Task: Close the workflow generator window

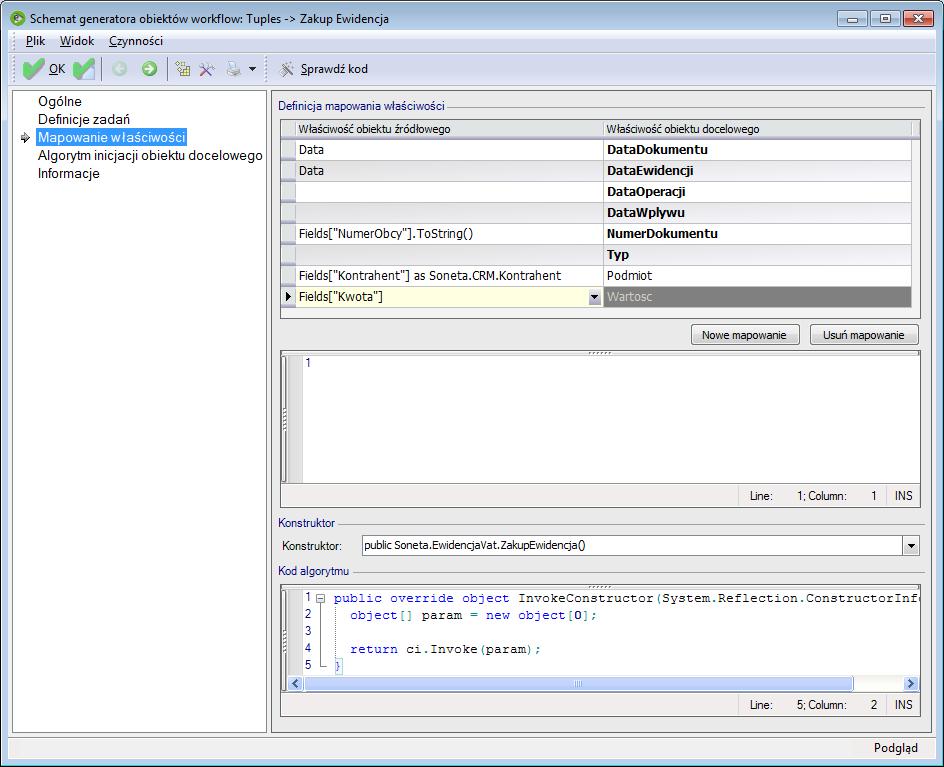Action: pyautogui.click(x=918, y=19)
